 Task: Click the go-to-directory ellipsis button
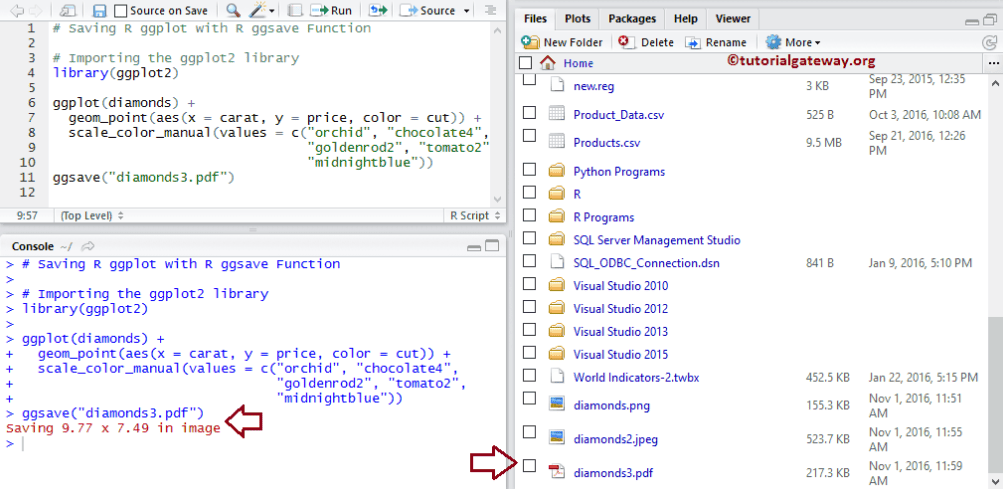[x=993, y=63]
